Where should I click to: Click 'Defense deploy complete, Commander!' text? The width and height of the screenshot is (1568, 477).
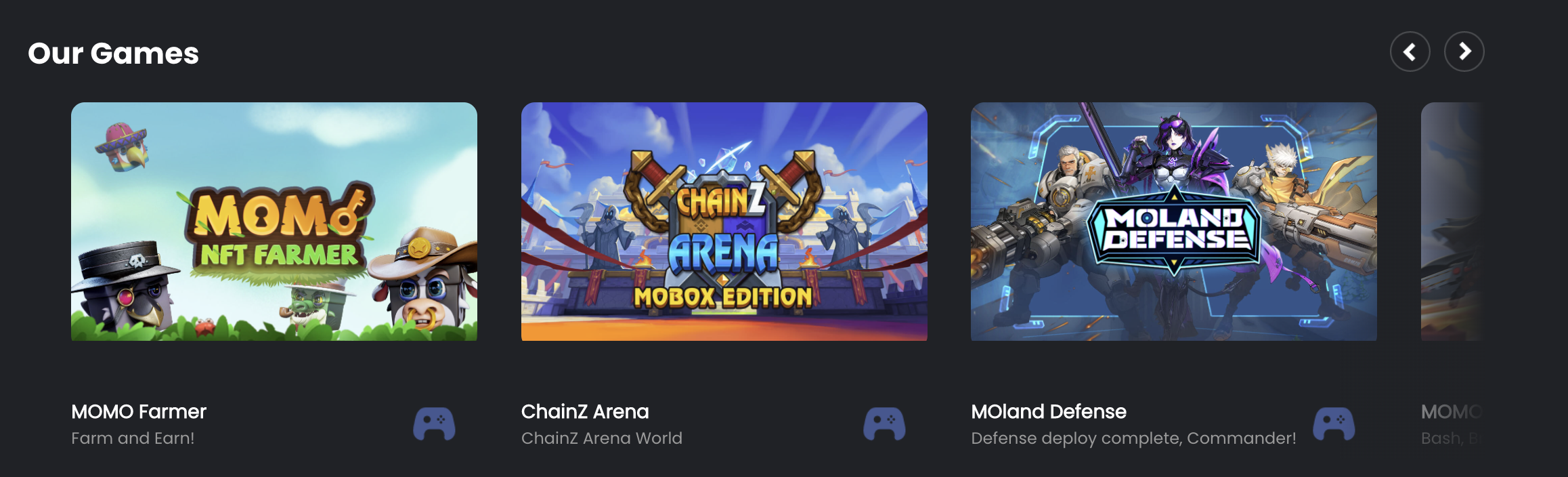[1133, 438]
